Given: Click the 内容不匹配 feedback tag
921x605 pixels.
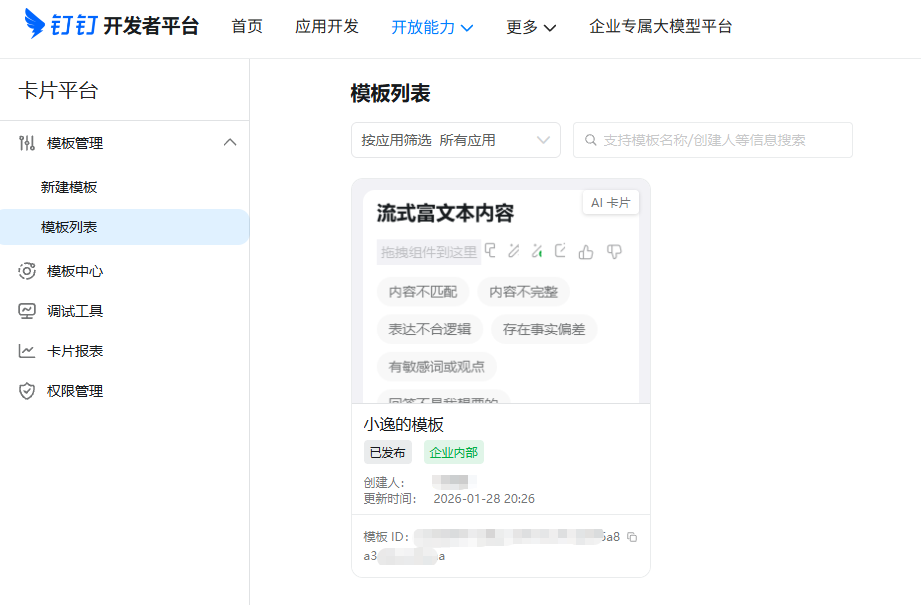Looking at the screenshot, I should [x=423, y=292].
